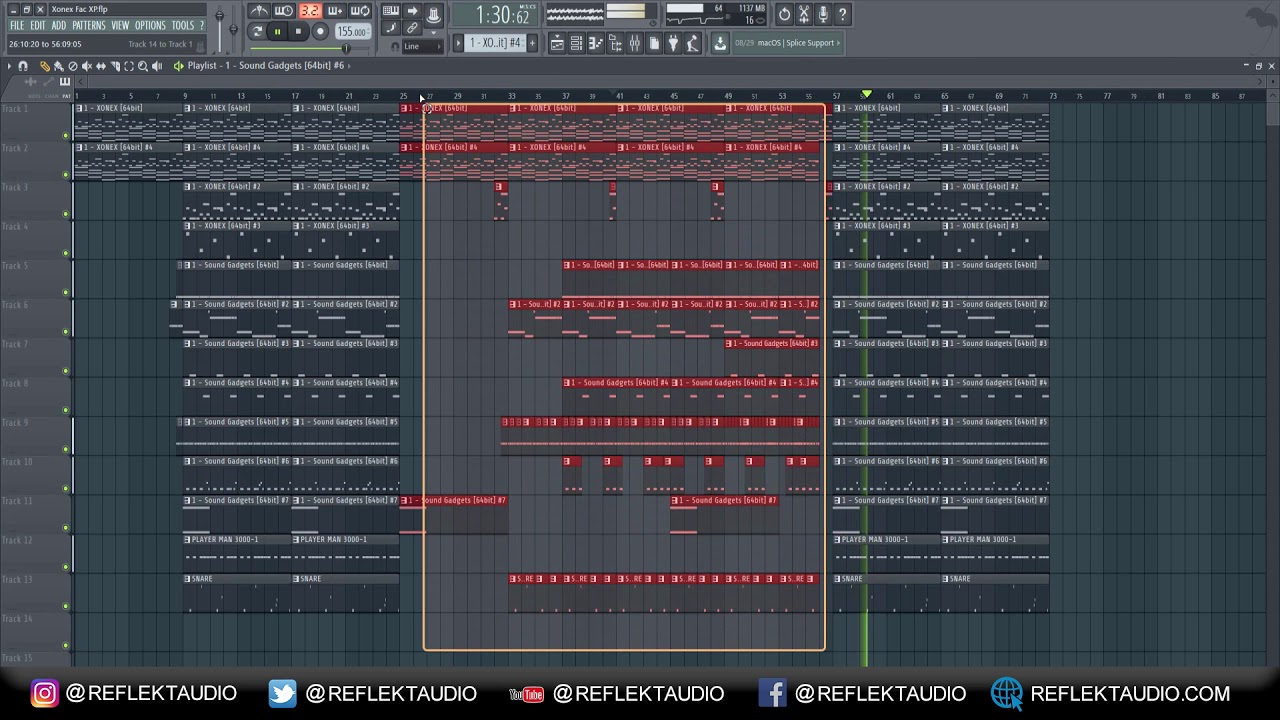Open the FILE menu
This screenshot has width=1280, height=720.
(x=17, y=26)
